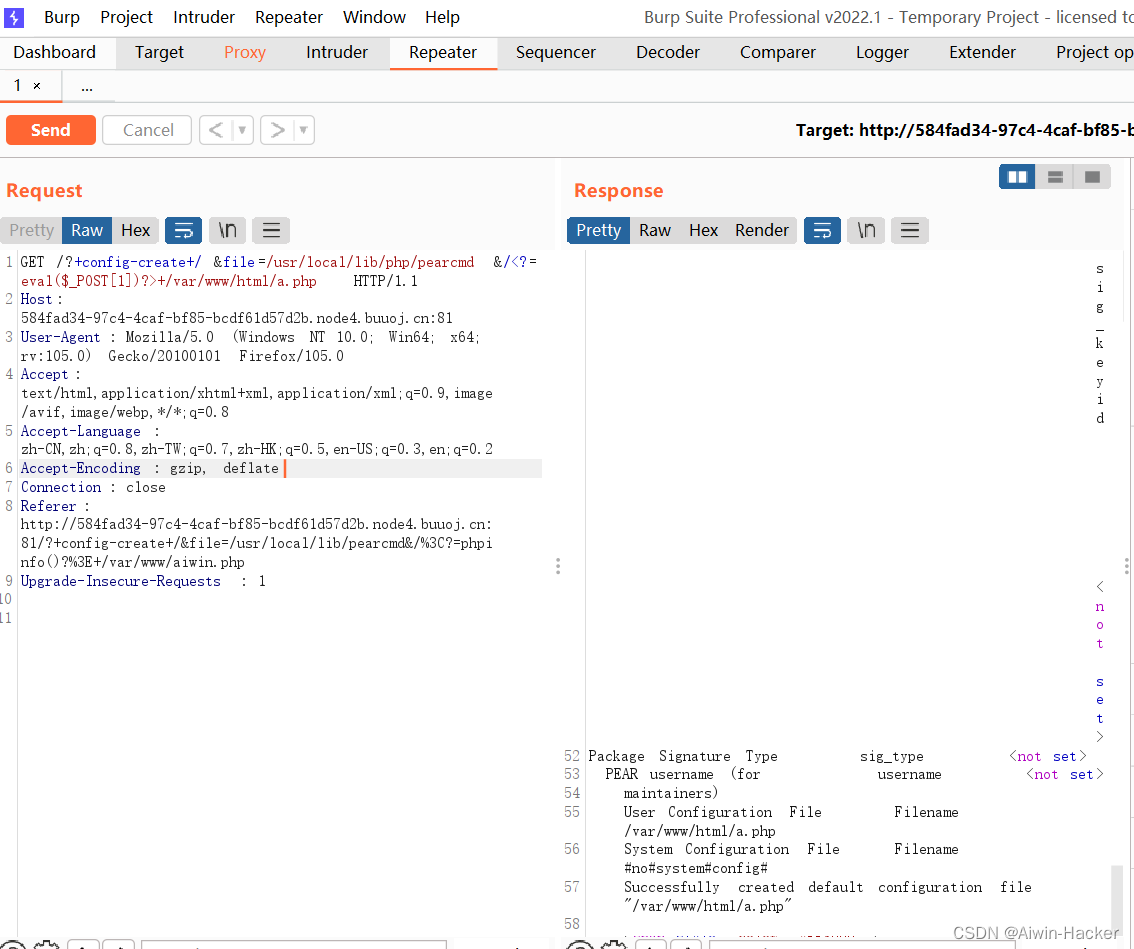Image resolution: width=1134 pixels, height=949 pixels.
Task: Go forward to next request arrow
Action: pyautogui.click(x=277, y=130)
